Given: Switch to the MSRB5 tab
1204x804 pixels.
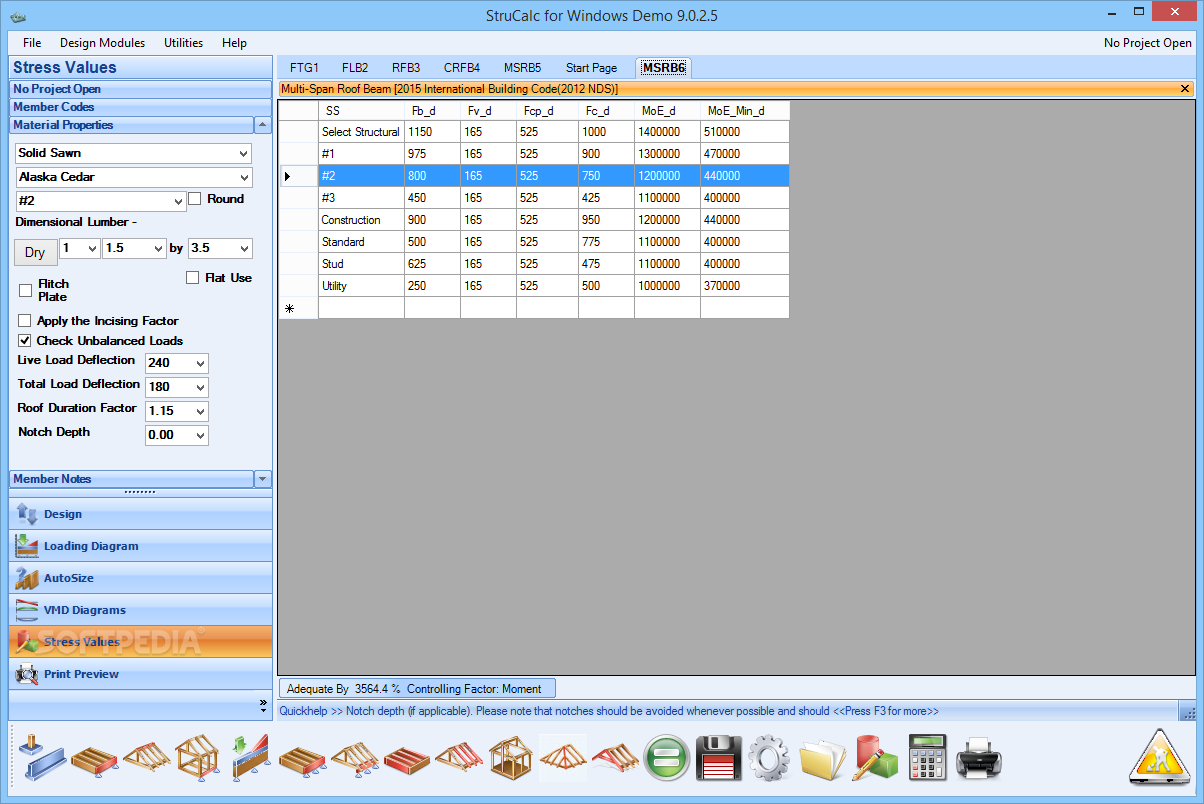Looking at the screenshot, I should (522, 68).
